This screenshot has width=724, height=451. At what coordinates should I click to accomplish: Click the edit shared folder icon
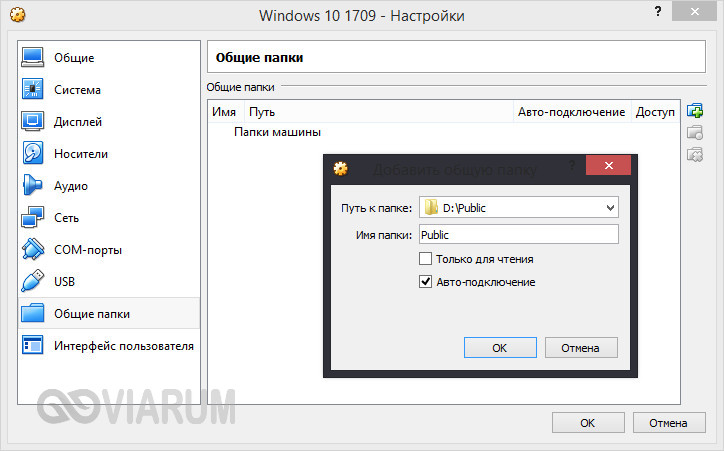point(695,132)
